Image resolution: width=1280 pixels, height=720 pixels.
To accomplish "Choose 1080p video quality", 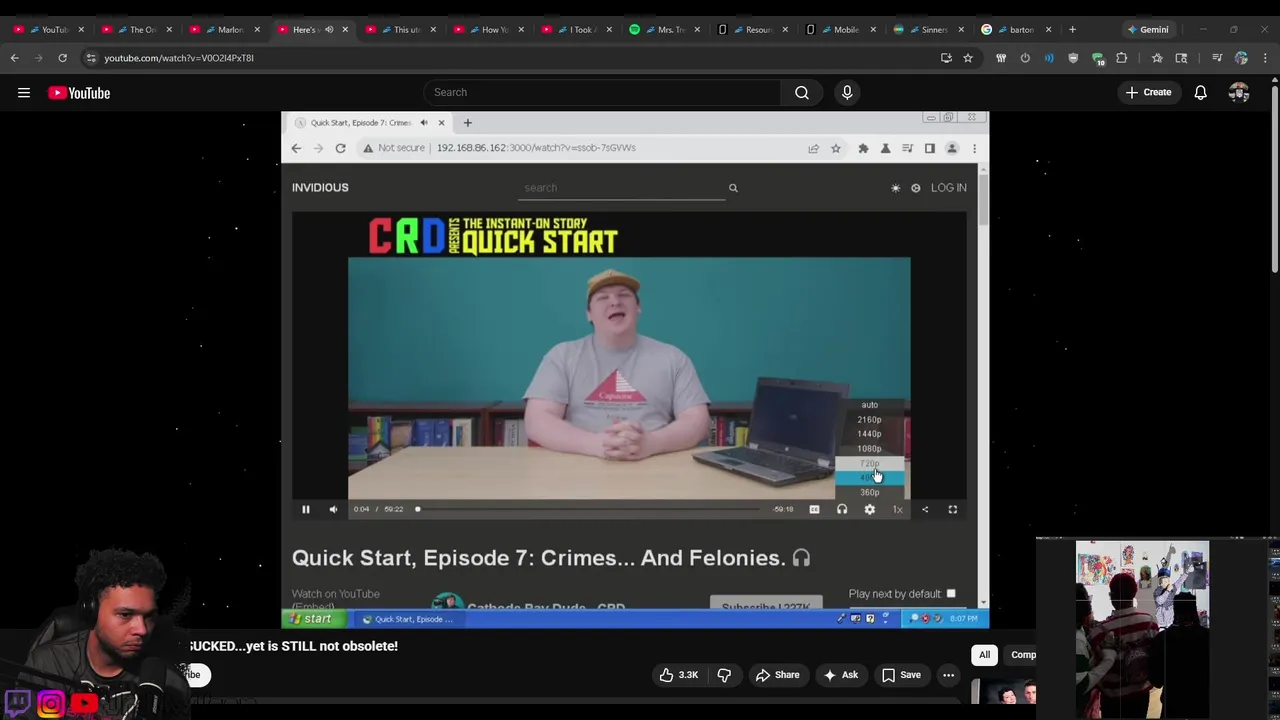I will tap(870, 449).
